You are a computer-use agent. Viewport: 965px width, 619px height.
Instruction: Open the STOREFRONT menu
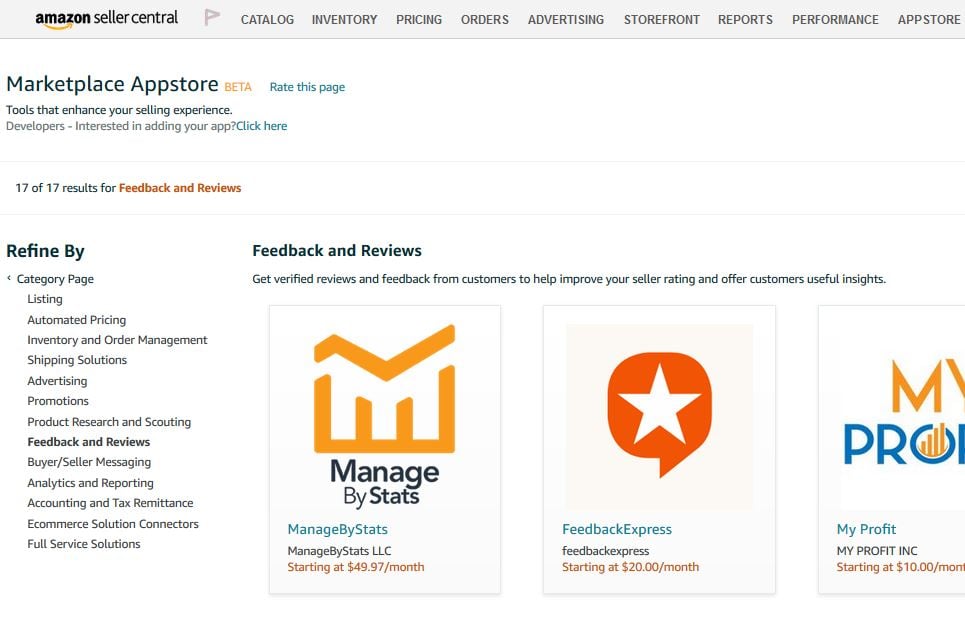tap(662, 20)
